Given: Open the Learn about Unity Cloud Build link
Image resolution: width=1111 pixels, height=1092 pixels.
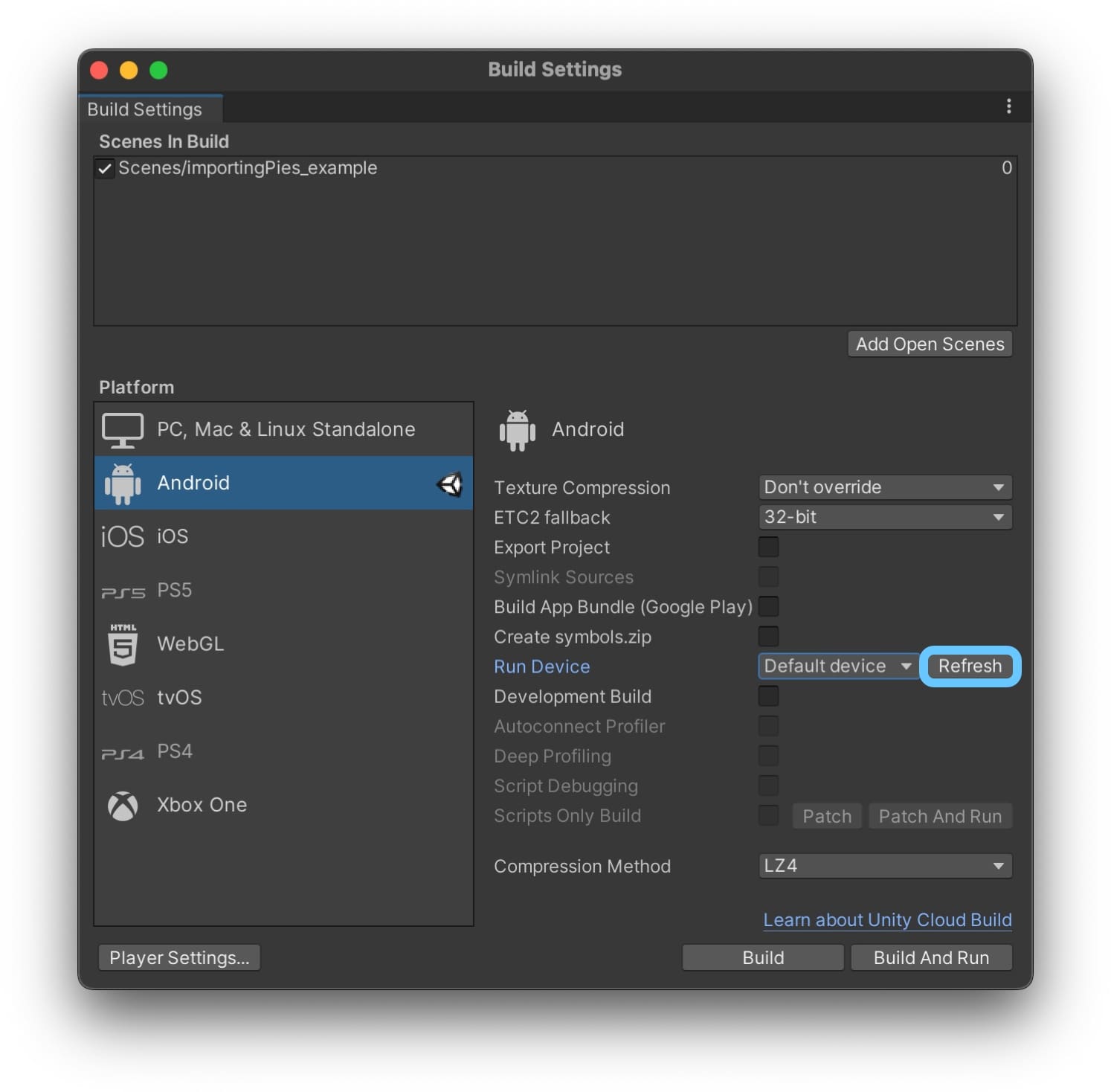Looking at the screenshot, I should tap(887, 920).
